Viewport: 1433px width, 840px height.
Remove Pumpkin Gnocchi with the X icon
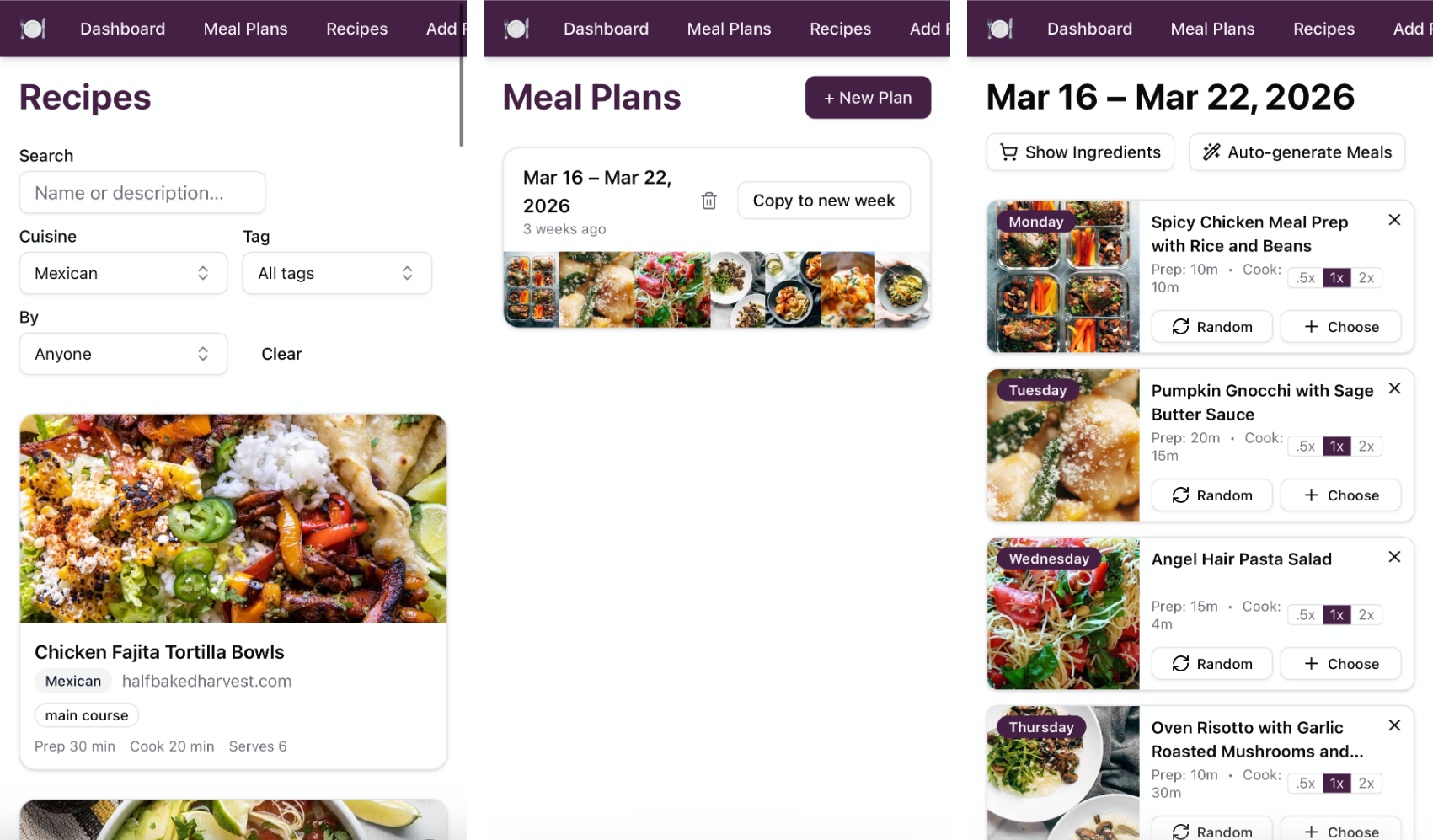pos(1395,388)
